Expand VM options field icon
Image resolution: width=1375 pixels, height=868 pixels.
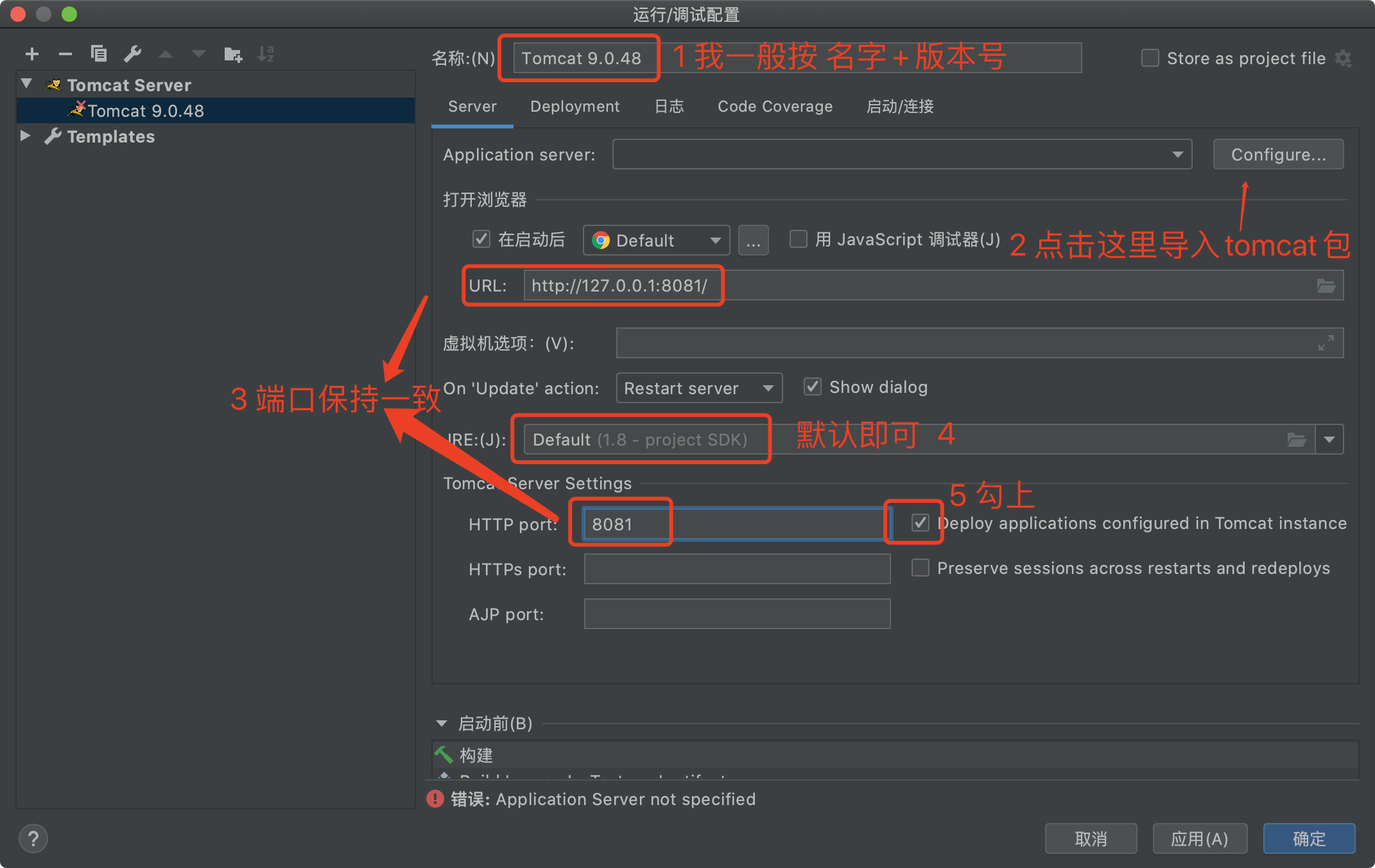coord(1326,343)
